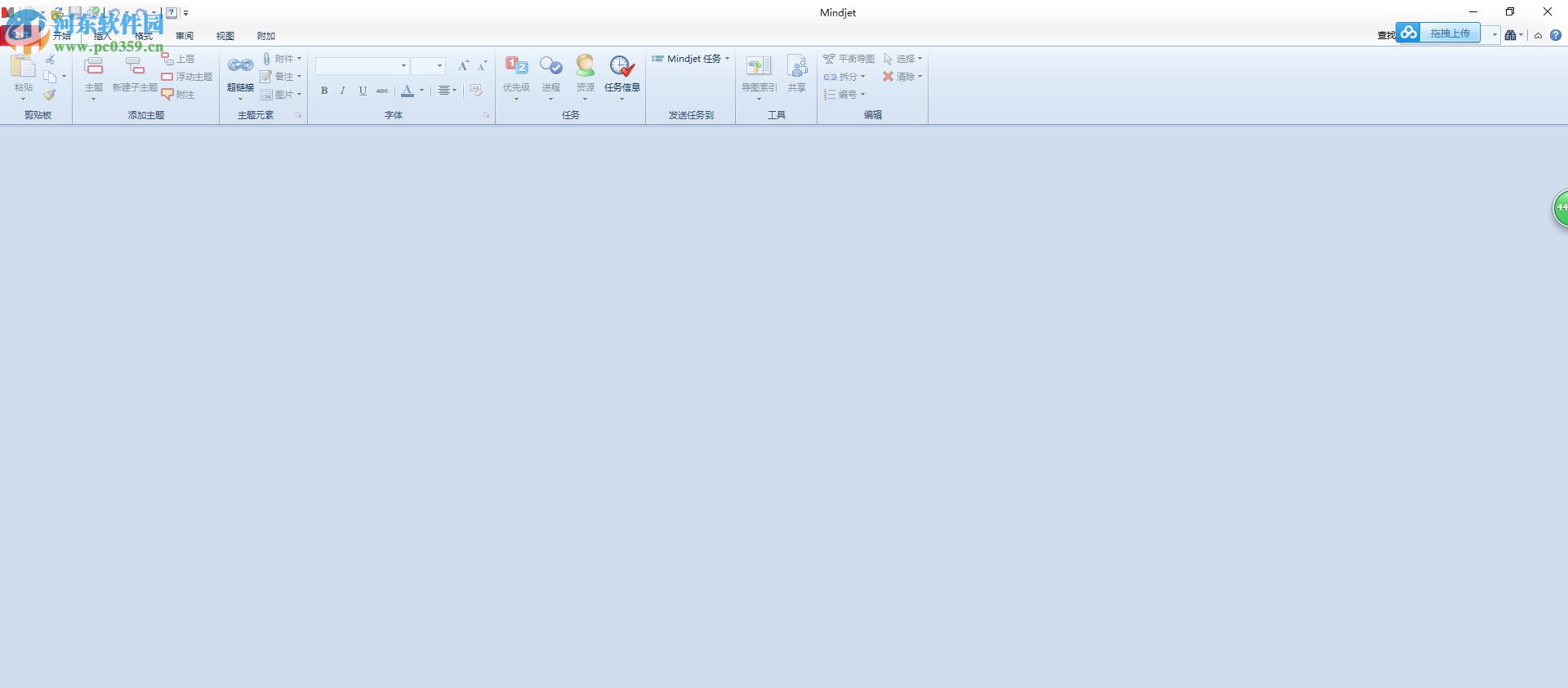Image resolution: width=1568 pixels, height=688 pixels.
Task: Click Balance Map (平衡导图)
Action: point(849,59)
